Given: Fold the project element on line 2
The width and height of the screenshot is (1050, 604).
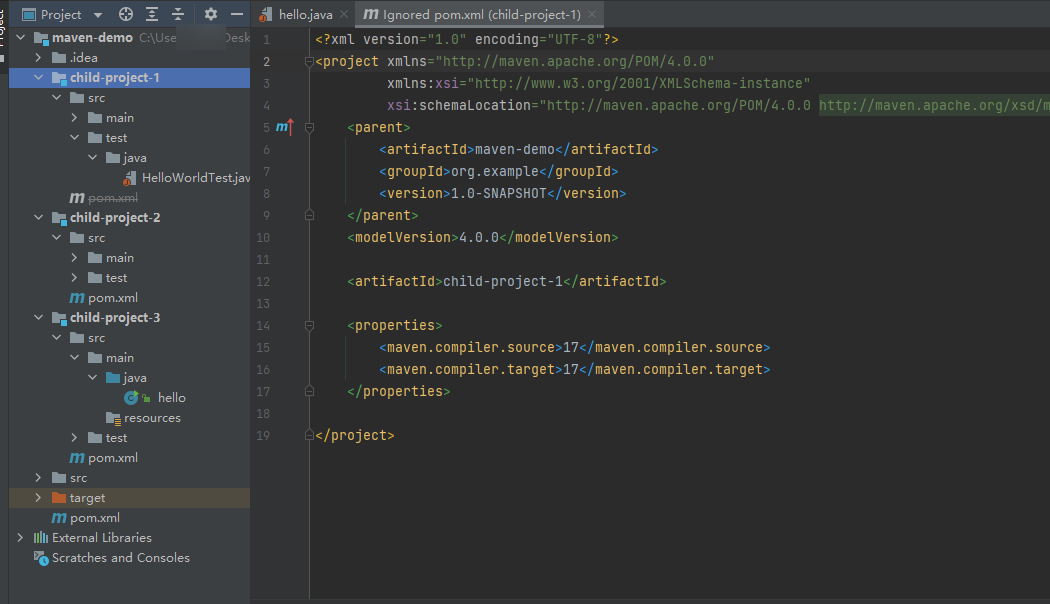Looking at the screenshot, I should (x=309, y=62).
